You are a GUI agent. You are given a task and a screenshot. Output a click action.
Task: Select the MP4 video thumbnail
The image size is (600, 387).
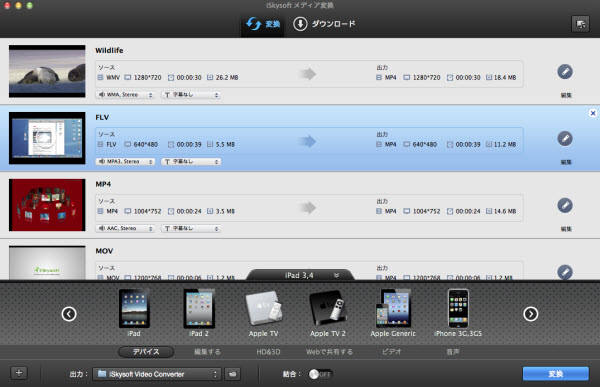[47, 205]
